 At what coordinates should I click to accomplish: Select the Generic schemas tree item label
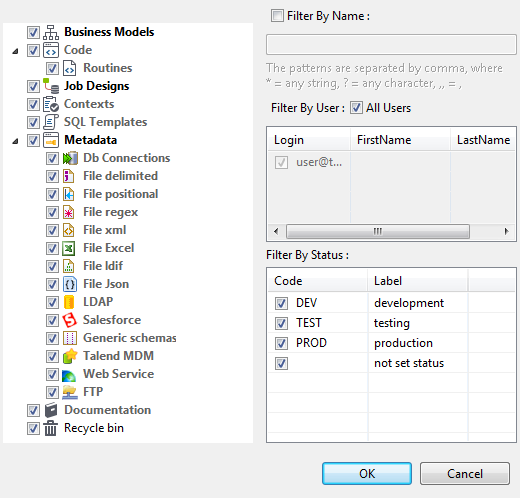click(x=130, y=338)
